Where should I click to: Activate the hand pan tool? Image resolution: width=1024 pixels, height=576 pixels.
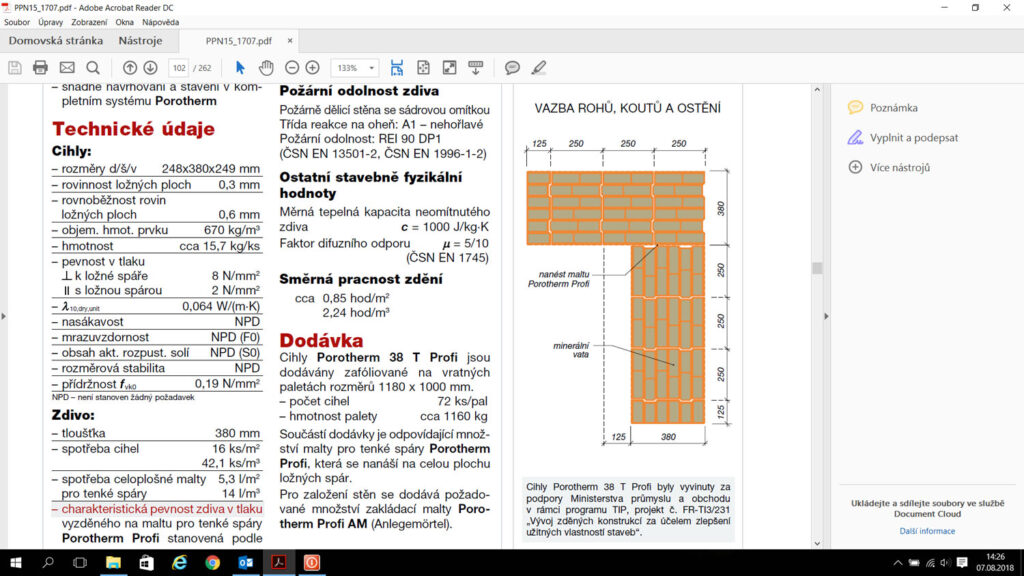click(x=266, y=67)
